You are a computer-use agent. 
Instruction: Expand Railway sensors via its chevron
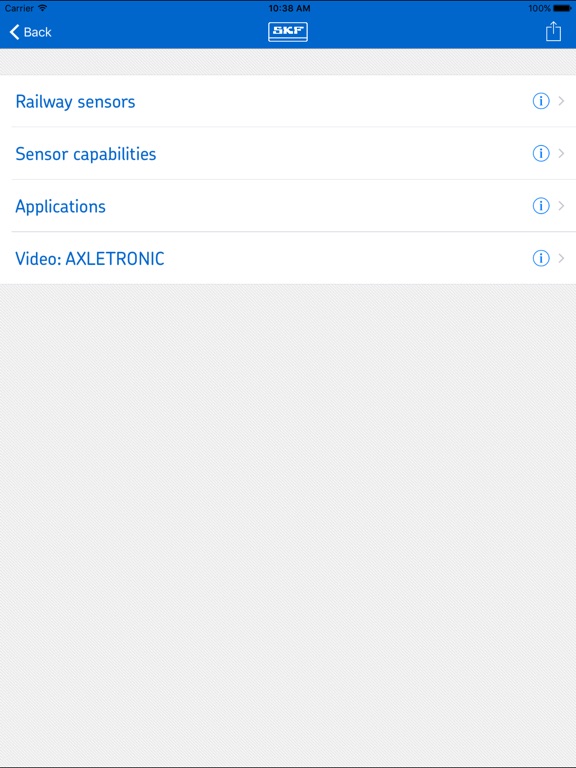tap(561, 101)
